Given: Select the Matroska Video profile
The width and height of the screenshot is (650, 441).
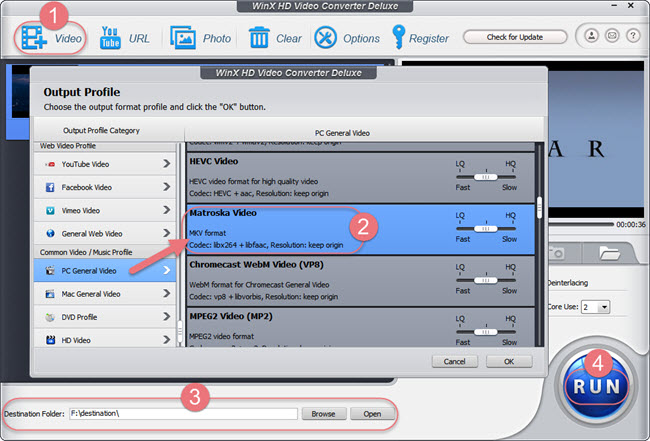Looking at the screenshot, I should click(x=360, y=229).
